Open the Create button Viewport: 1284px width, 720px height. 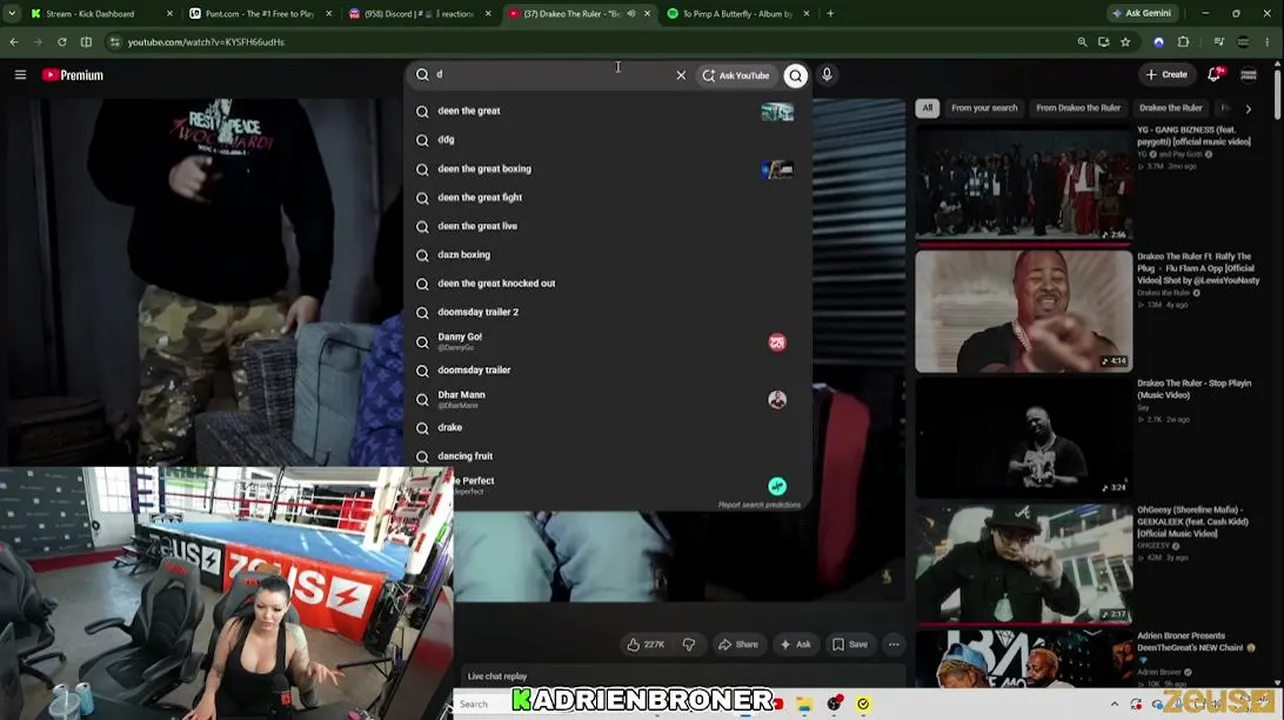coord(1167,75)
